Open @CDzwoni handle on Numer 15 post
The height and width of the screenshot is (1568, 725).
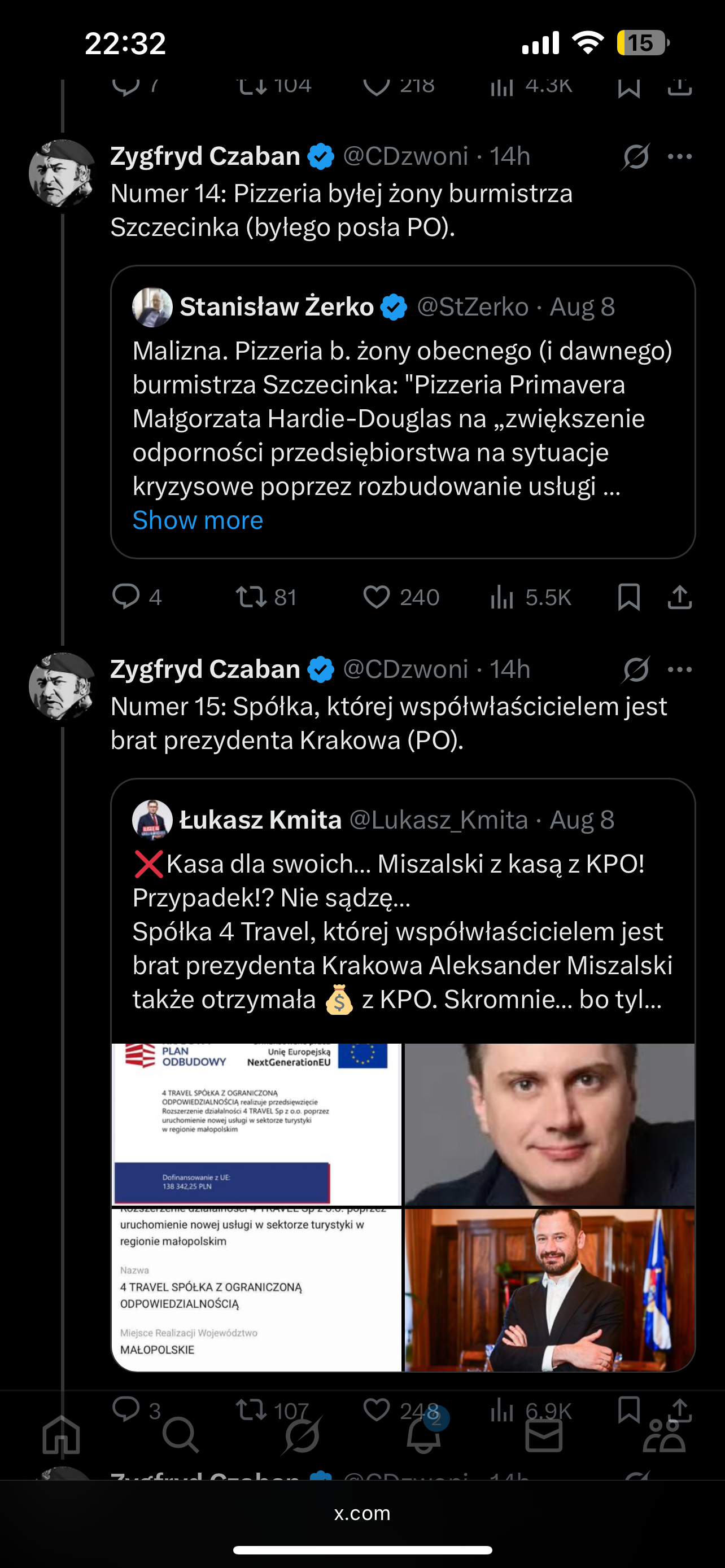point(405,669)
